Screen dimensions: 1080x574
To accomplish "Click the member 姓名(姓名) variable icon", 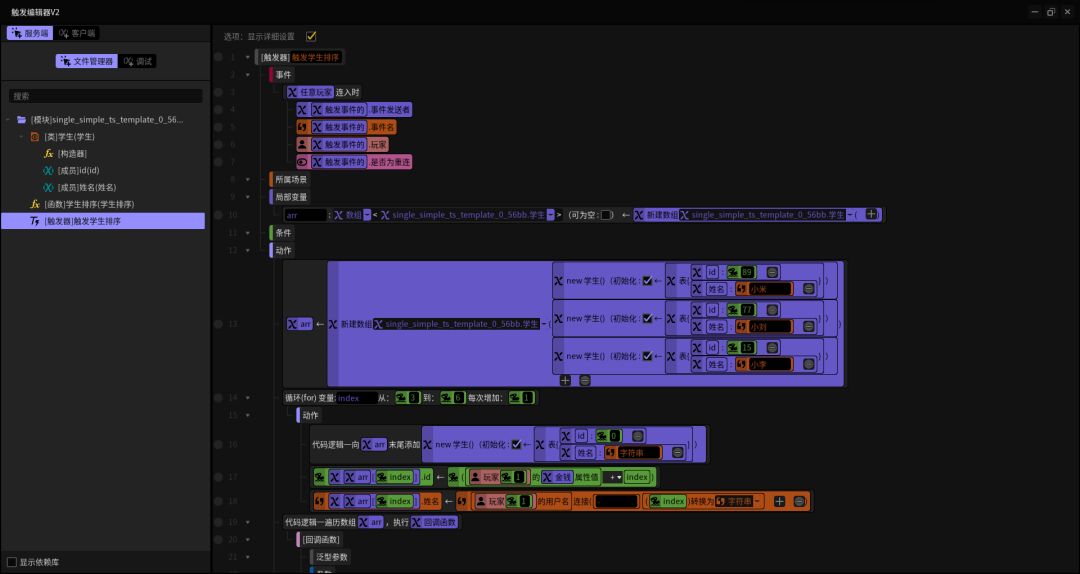I will tap(48, 187).
